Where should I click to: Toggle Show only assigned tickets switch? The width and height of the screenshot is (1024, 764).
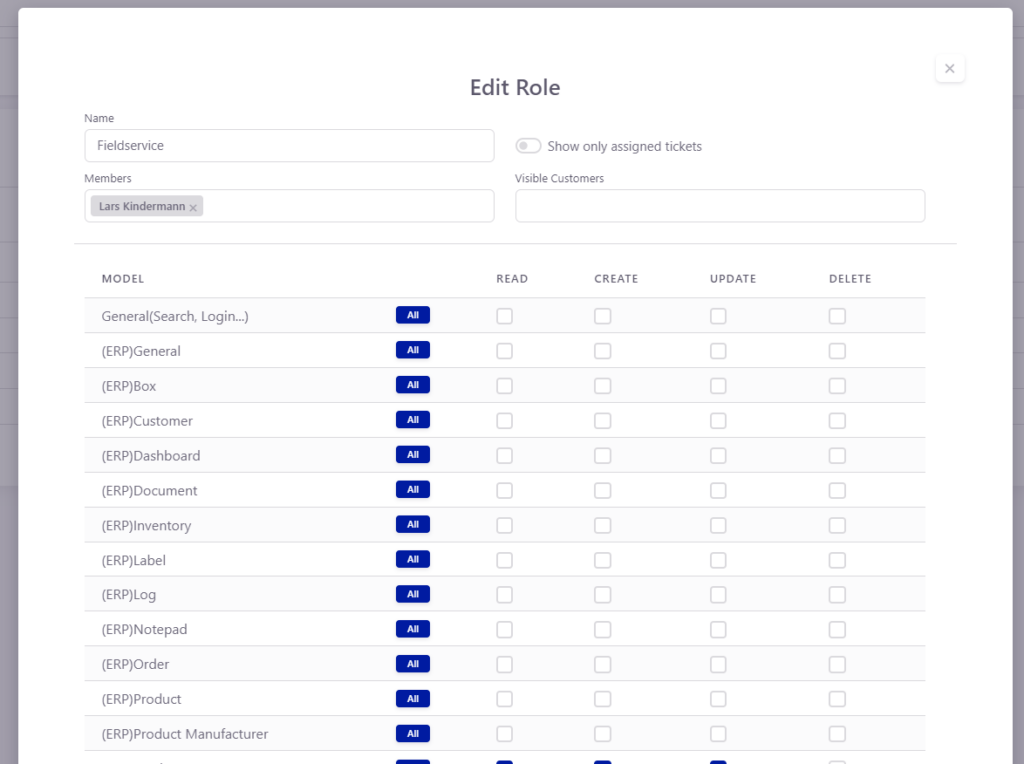click(x=528, y=146)
